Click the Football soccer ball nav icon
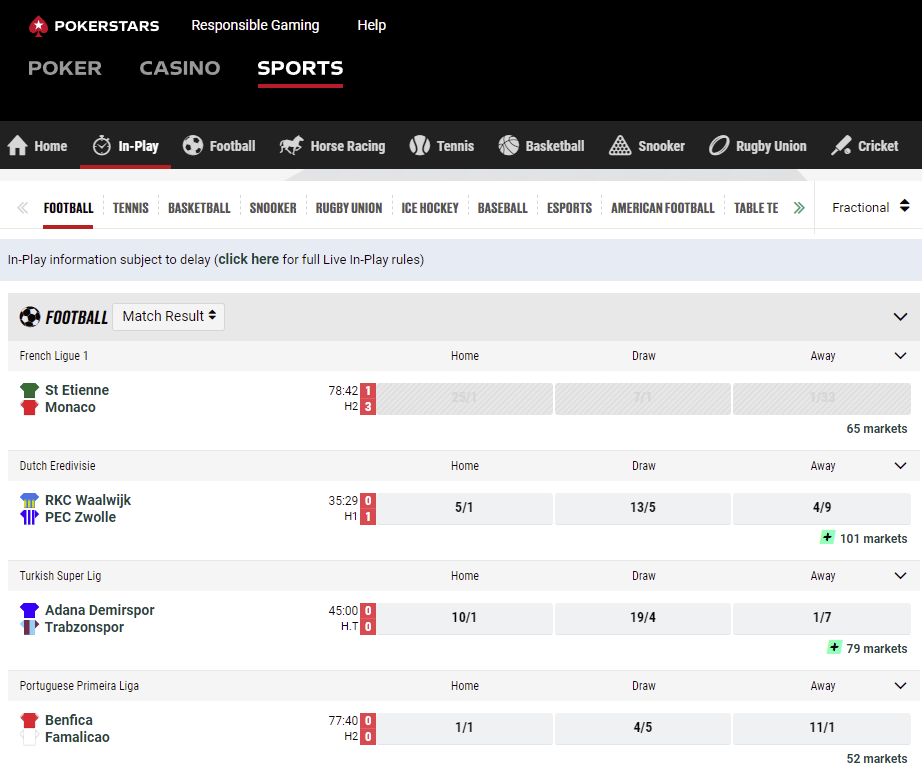The height and width of the screenshot is (772, 922). pyautogui.click(x=193, y=145)
